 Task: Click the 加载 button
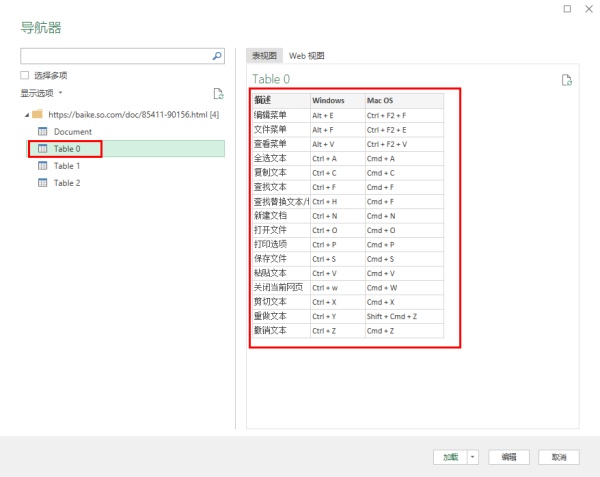[x=450, y=457]
